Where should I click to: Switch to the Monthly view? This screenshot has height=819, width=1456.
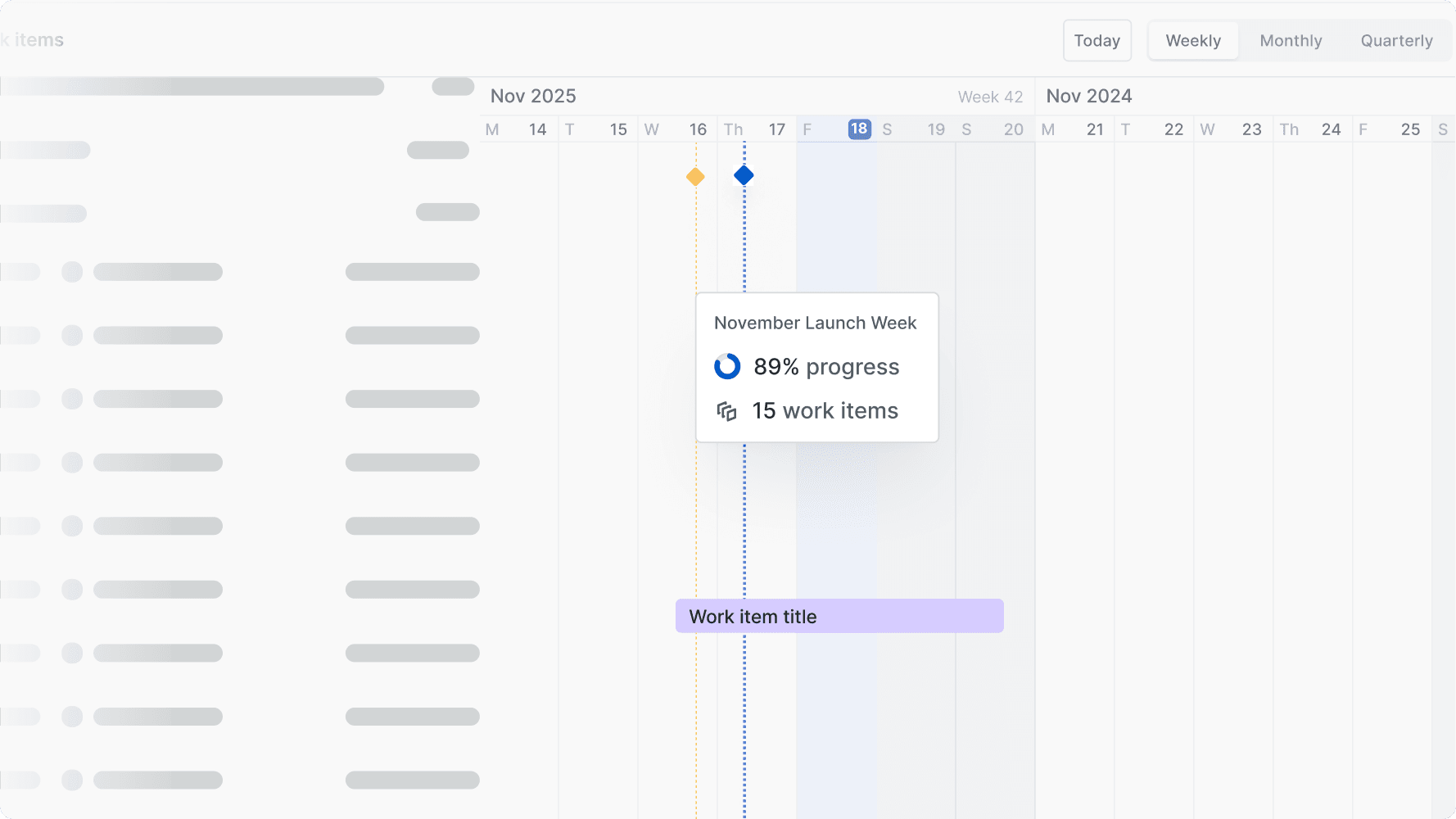(1291, 40)
